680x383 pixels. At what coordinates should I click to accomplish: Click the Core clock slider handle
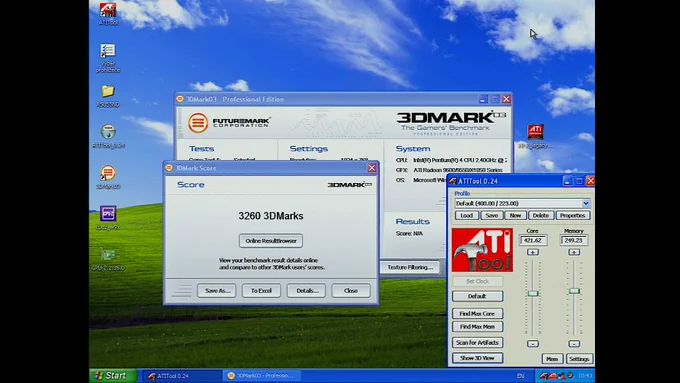533,294
